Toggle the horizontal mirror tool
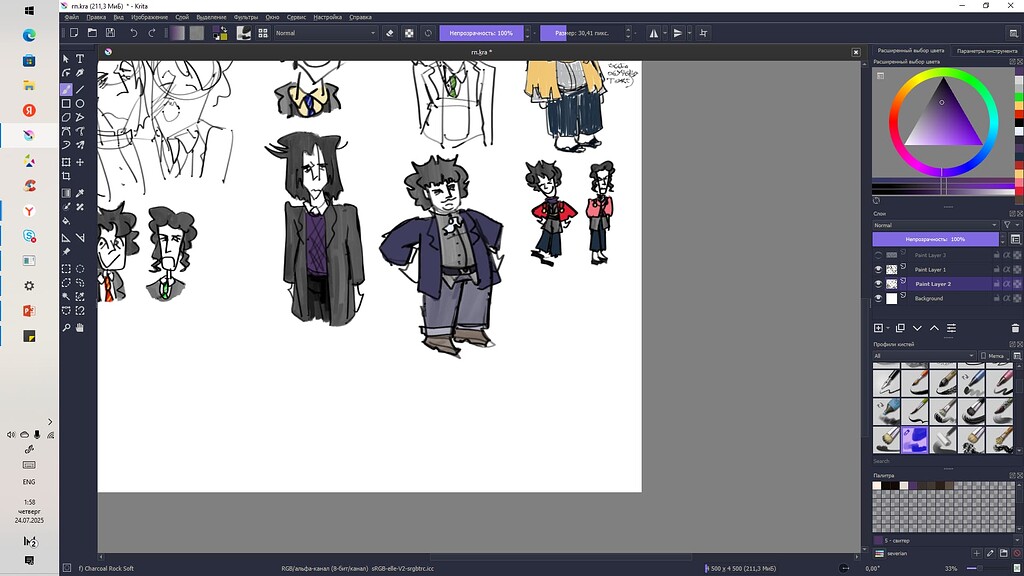The width and height of the screenshot is (1024, 576). coord(653,33)
